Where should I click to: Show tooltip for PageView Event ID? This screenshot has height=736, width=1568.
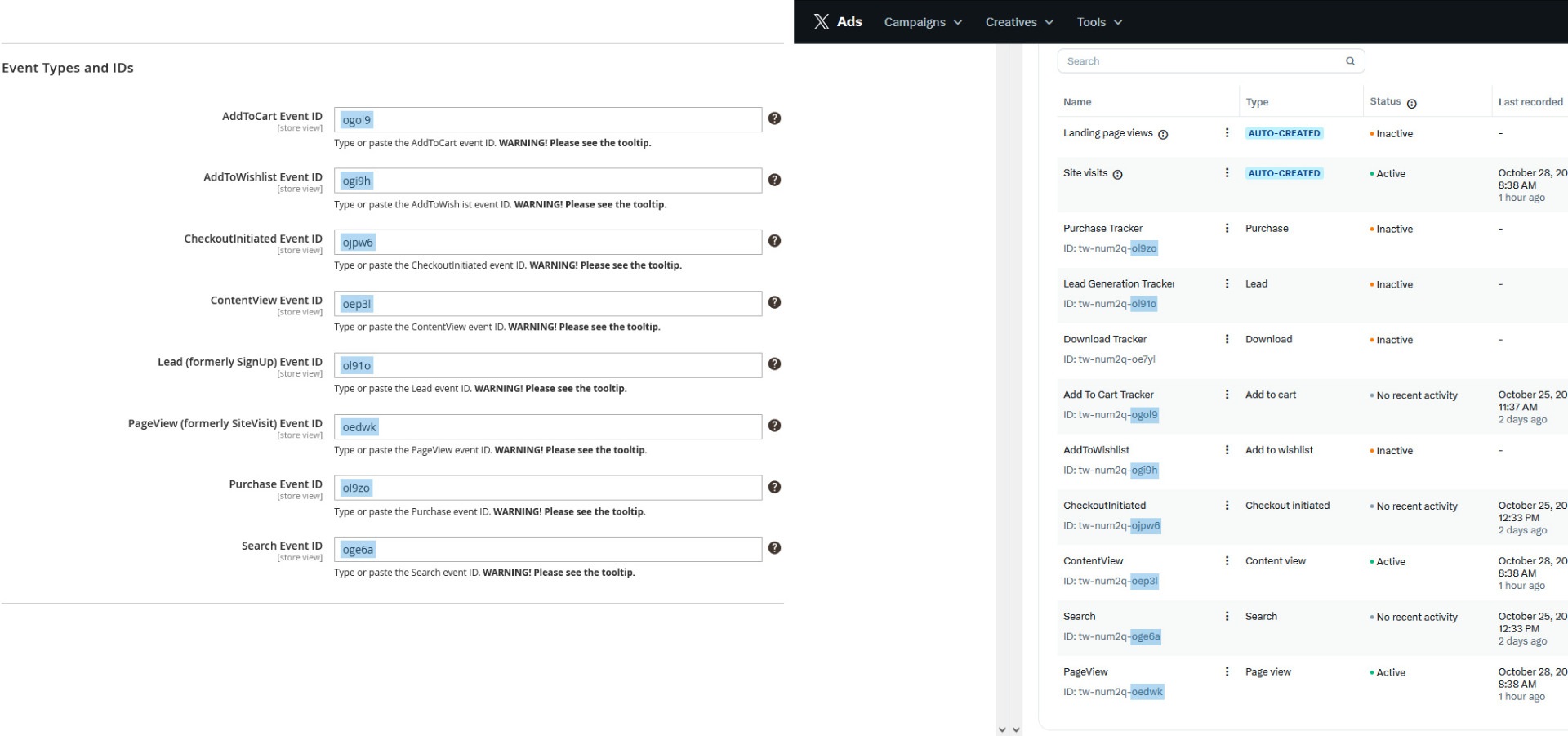click(x=775, y=426)
